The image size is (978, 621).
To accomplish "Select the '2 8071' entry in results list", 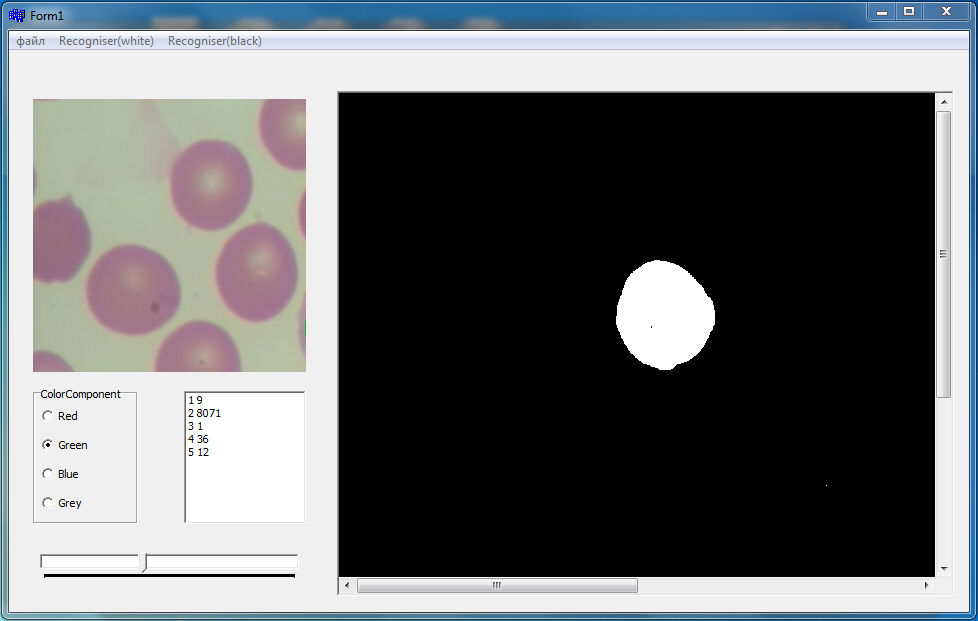I will pyautogui.click(x=205, y=413).
